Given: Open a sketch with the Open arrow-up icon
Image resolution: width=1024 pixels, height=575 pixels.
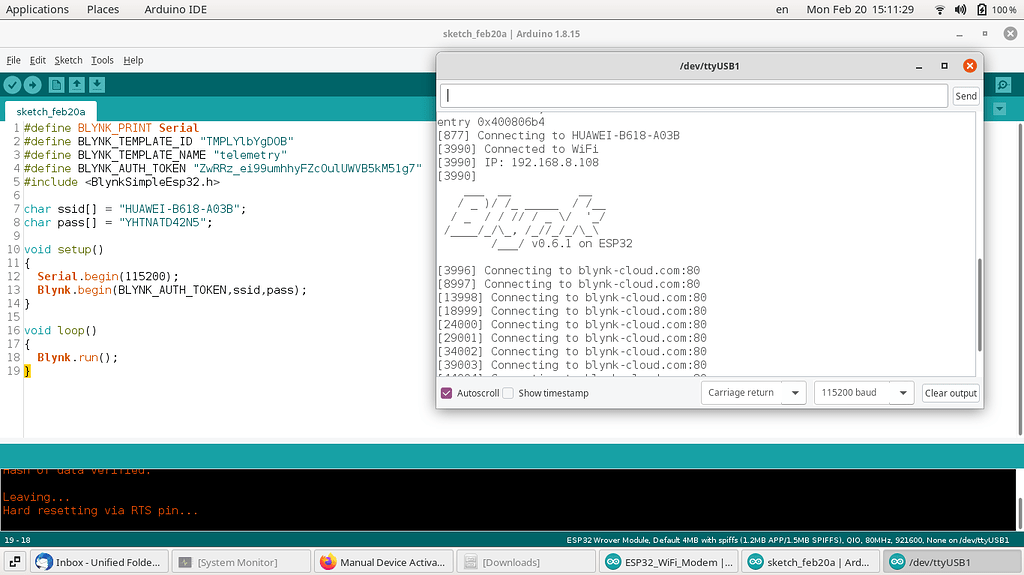Looking at the screenshot, I should [x=76, y=85].
